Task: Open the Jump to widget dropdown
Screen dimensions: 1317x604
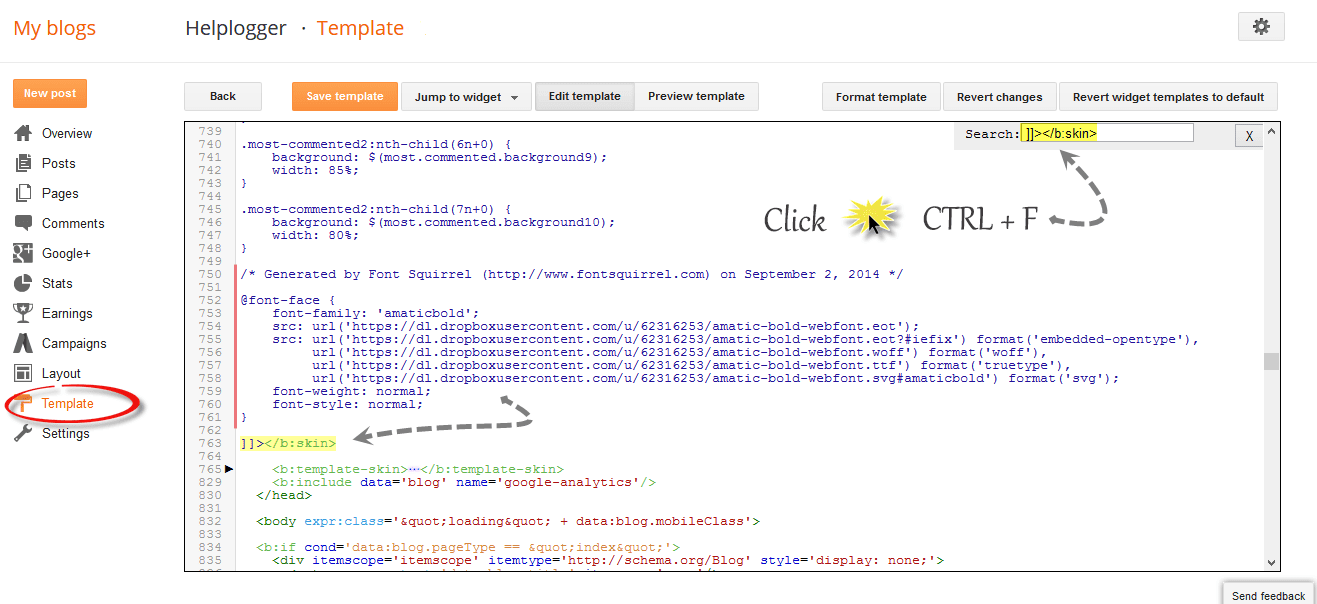Action: click(467, 96)
